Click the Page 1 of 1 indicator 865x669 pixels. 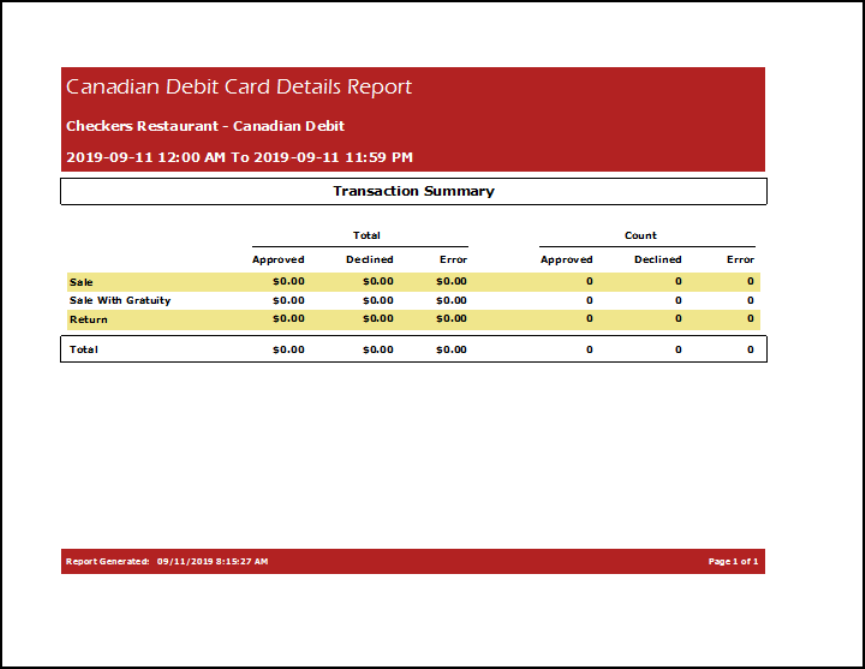click(x=733, y=561)
